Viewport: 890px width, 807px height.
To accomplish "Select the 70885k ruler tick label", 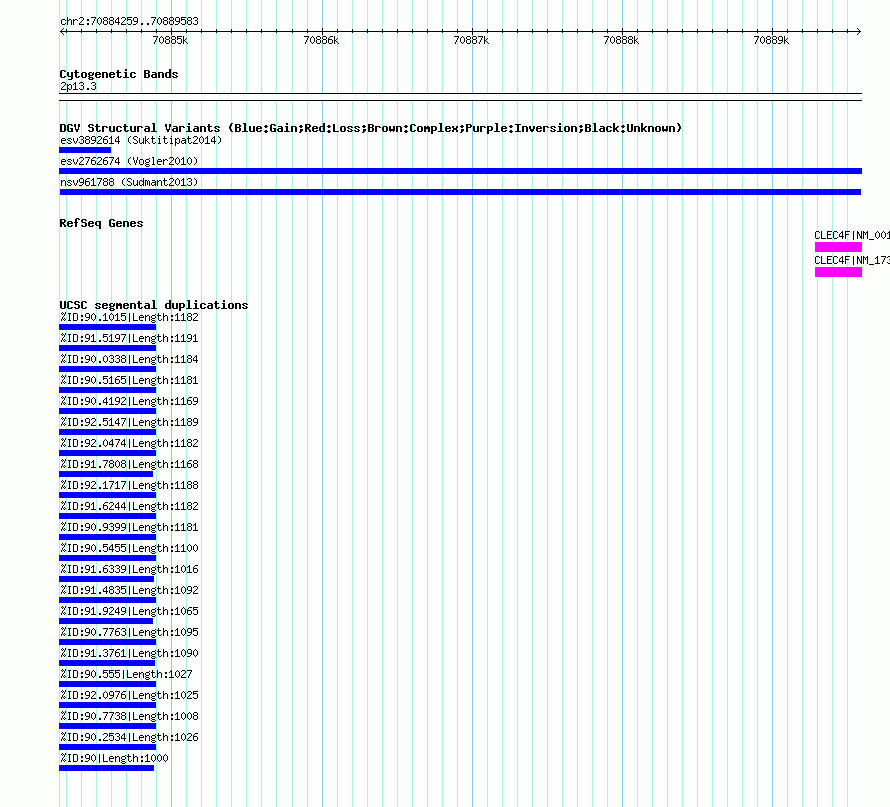I will click(x=170, y=40).
